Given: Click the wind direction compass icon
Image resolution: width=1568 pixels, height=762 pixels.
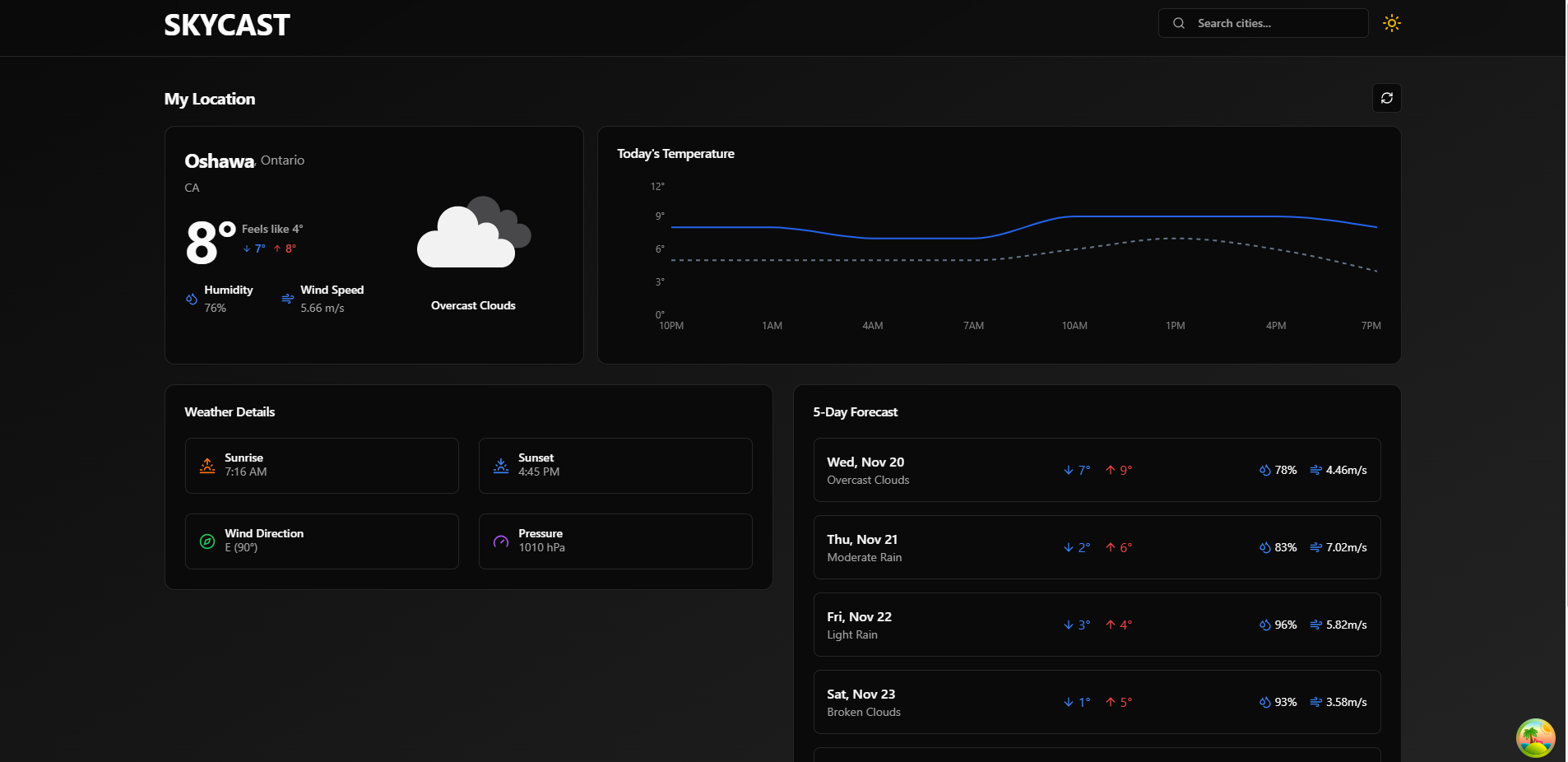Looking at the screenshot, I should (208, 541).
